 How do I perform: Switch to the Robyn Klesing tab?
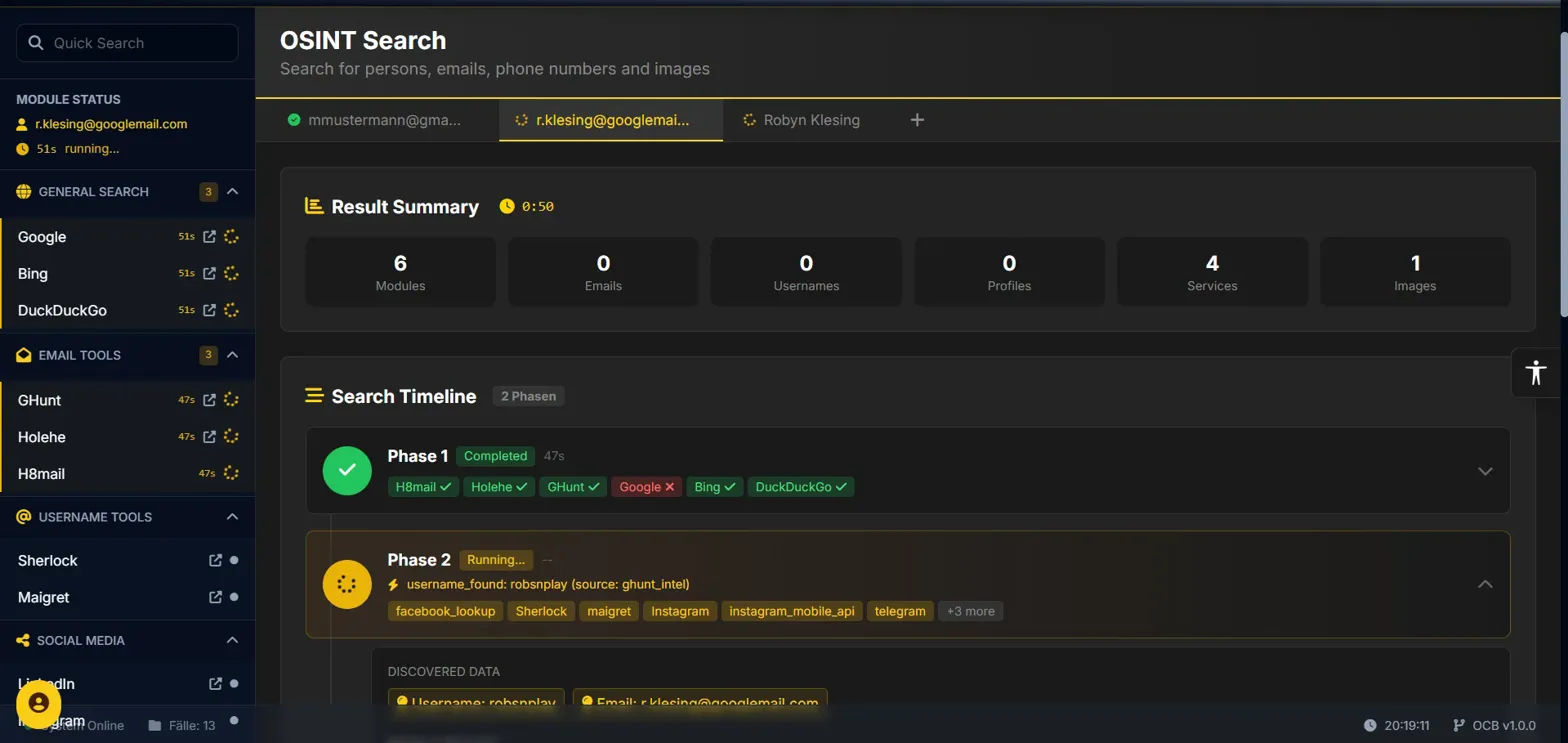pyautogui.click(x=801, y=120)
